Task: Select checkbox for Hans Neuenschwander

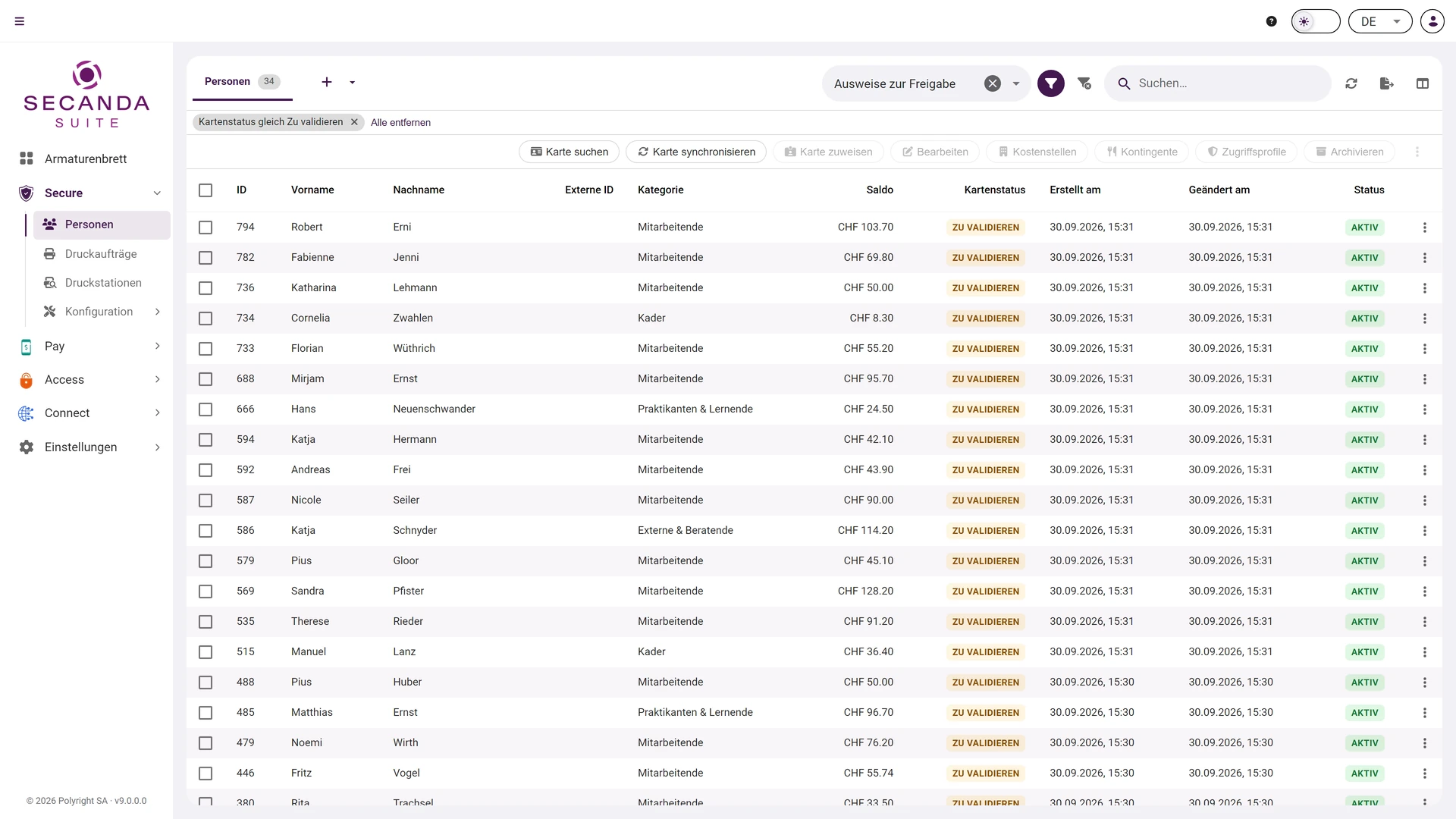Action: (206, 409)
